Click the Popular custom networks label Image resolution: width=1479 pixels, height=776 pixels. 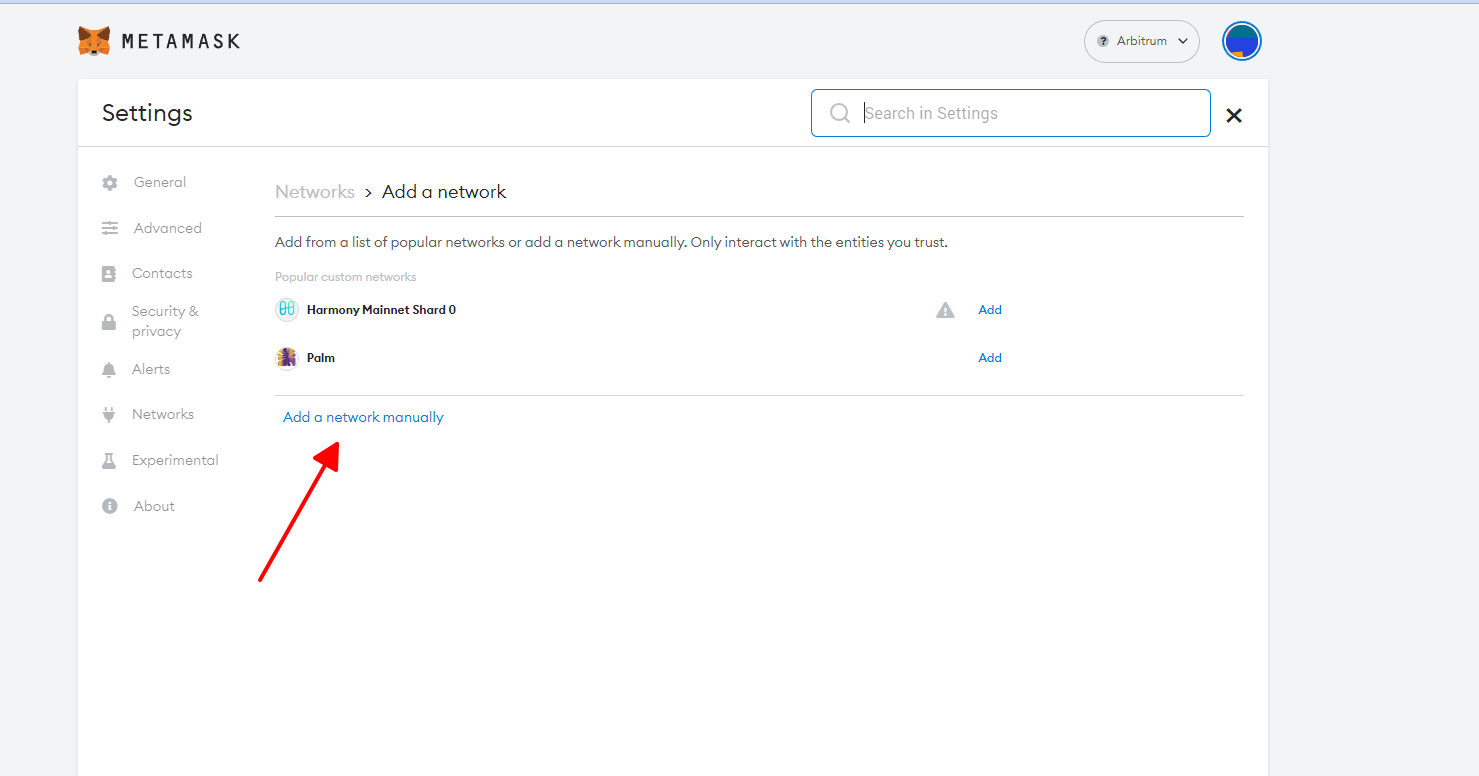point(346,277)
